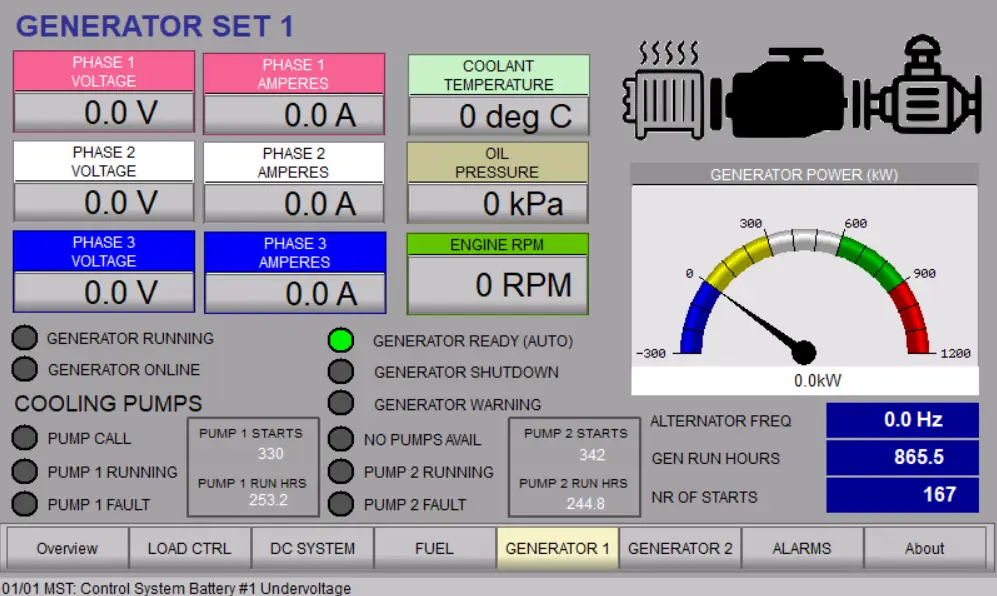This screenshot has height=596, width=997.
Task: Click the Pump 2 Running indicator light
Action: coord(342,472)
